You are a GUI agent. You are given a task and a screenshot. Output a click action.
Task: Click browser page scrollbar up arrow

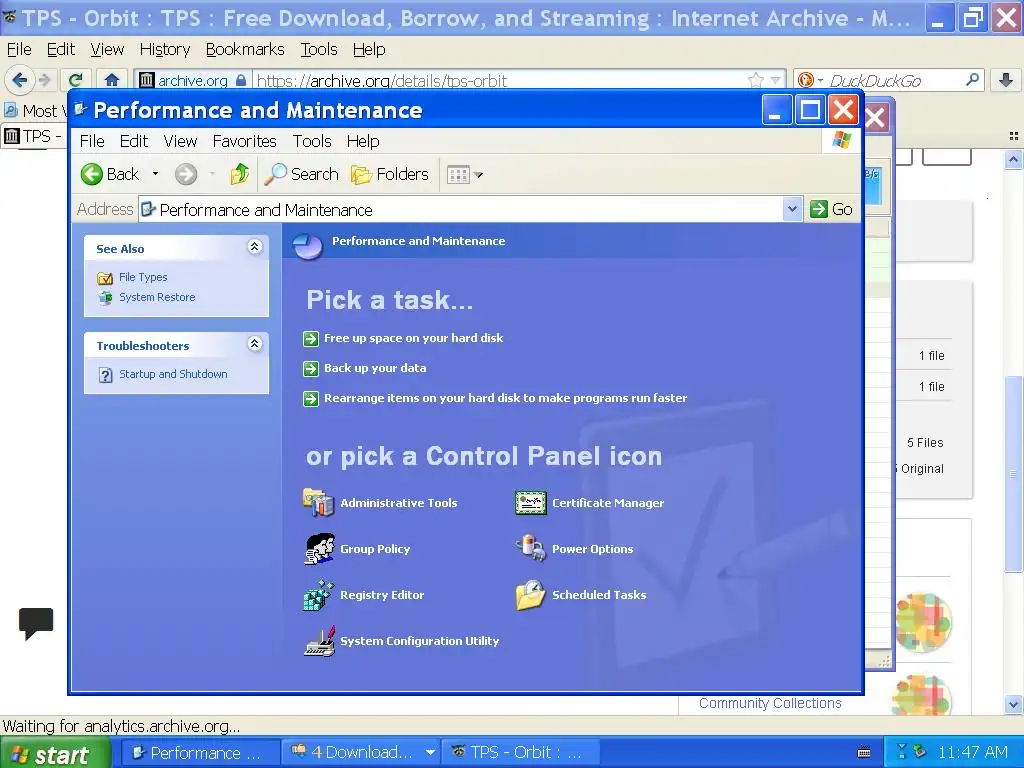coord(1013,159)
